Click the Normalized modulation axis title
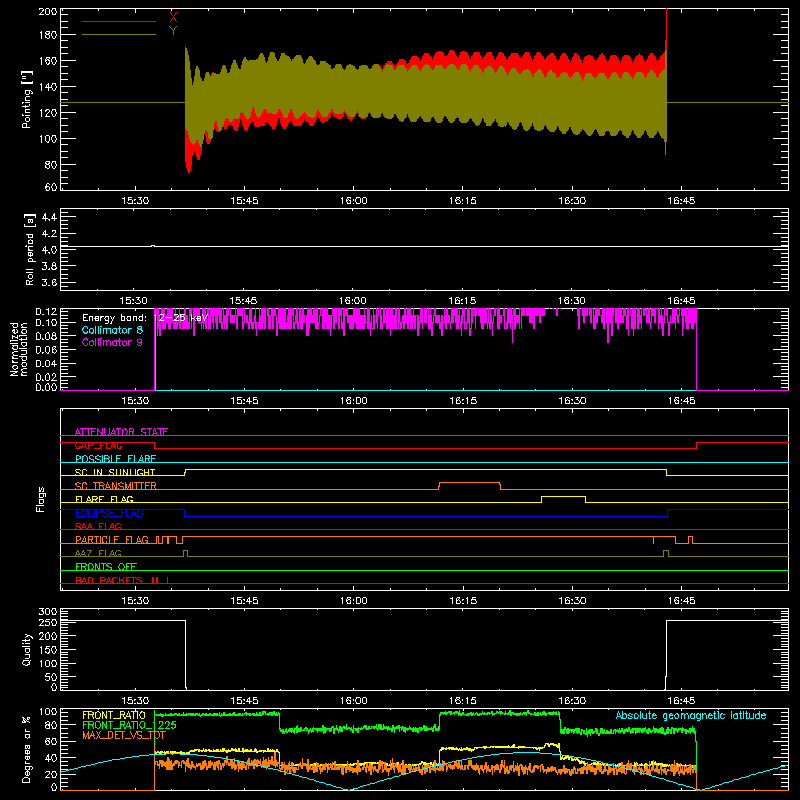Viewport: 800px width, 800px height. [19, 349]
